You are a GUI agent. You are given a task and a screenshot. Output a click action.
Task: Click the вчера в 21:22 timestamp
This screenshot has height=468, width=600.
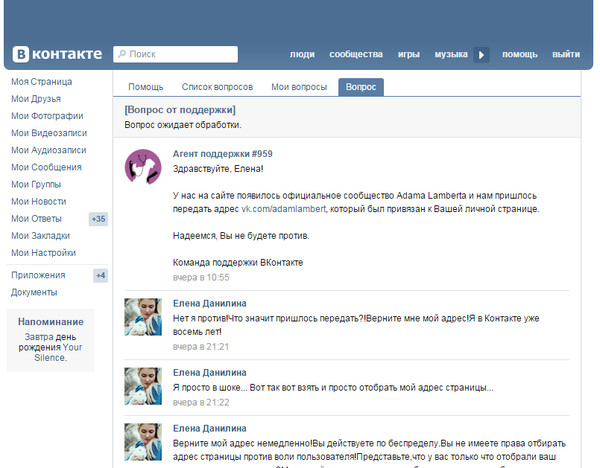201,403
